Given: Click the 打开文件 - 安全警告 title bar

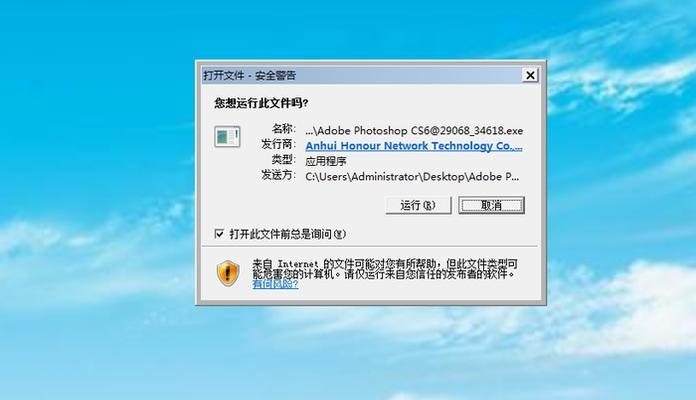Looking at the screenshot, I should pyautogui.click(x=362, y=75).
